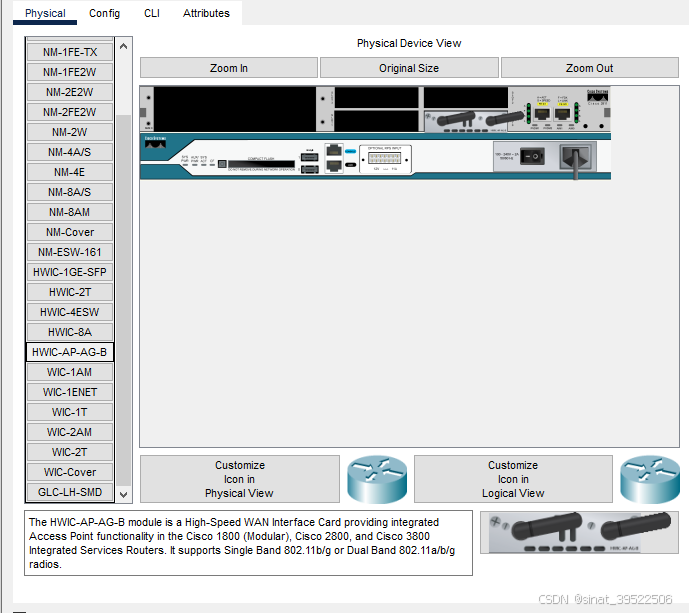Image resolution: width=689 pixels, height=613 pixels.
Task: Select WIC-1AM module
Action: [70, 372]
